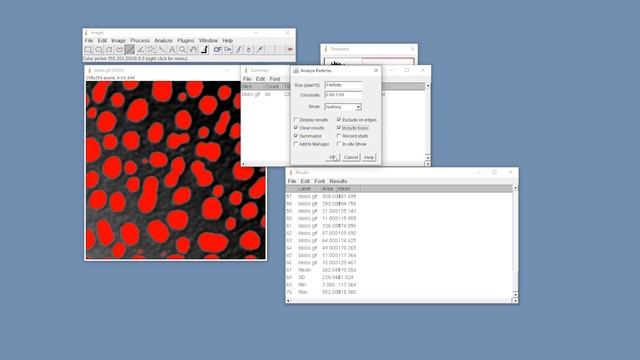Open the Help menu in ImageJ

[228, 40]
